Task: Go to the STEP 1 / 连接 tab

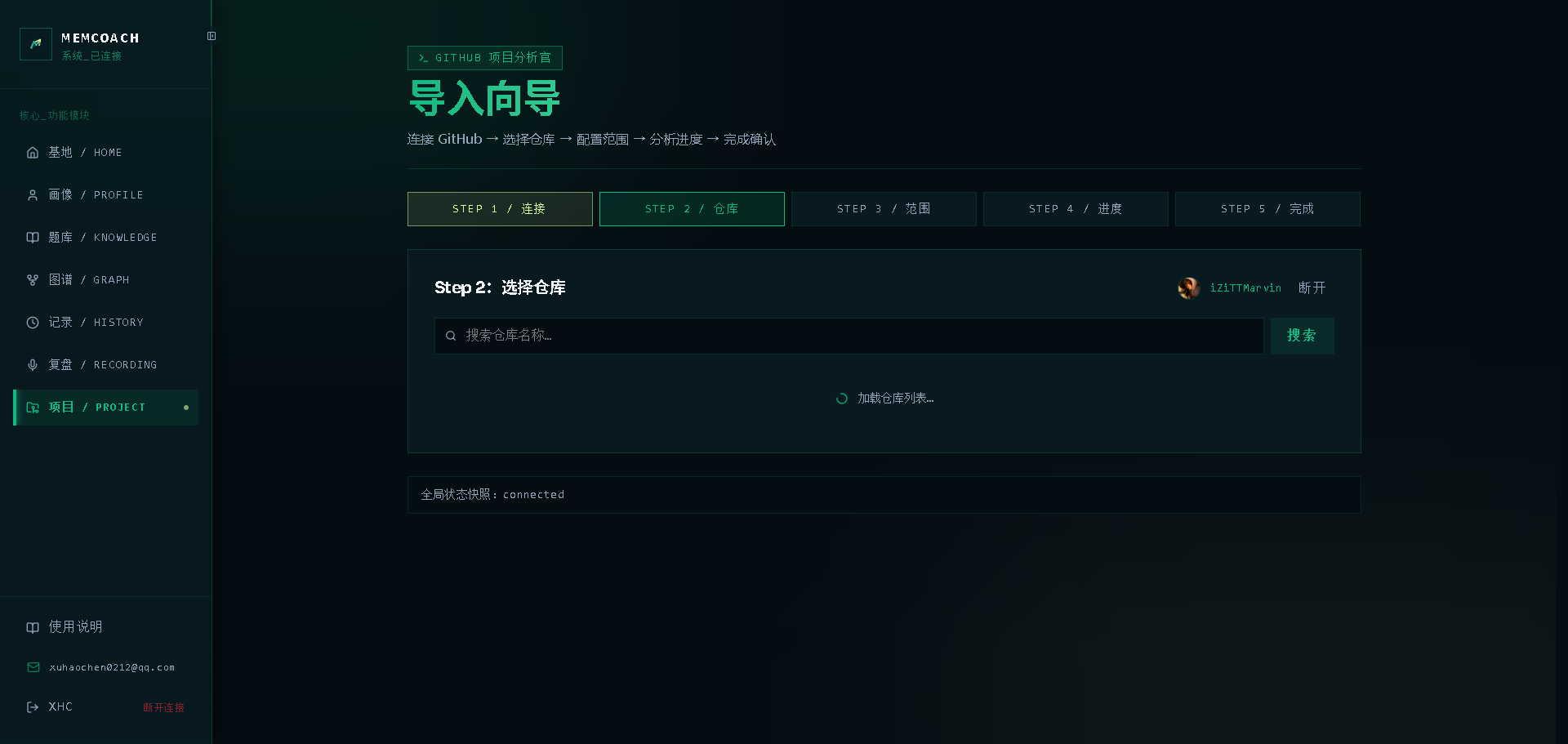Action: pos(500,209)
